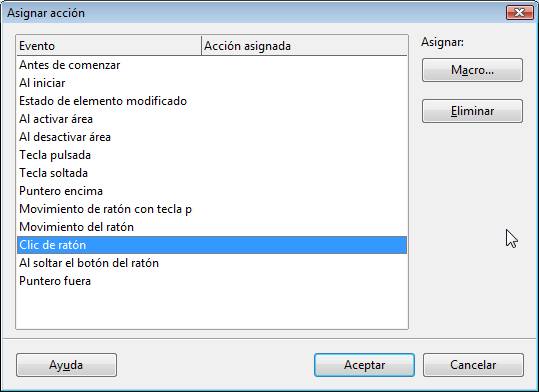Viewport: 539px width, 392px height.
Task: Select 'Movimiento de ratón con tecla p' row
Action: click(x=212, y=209)
